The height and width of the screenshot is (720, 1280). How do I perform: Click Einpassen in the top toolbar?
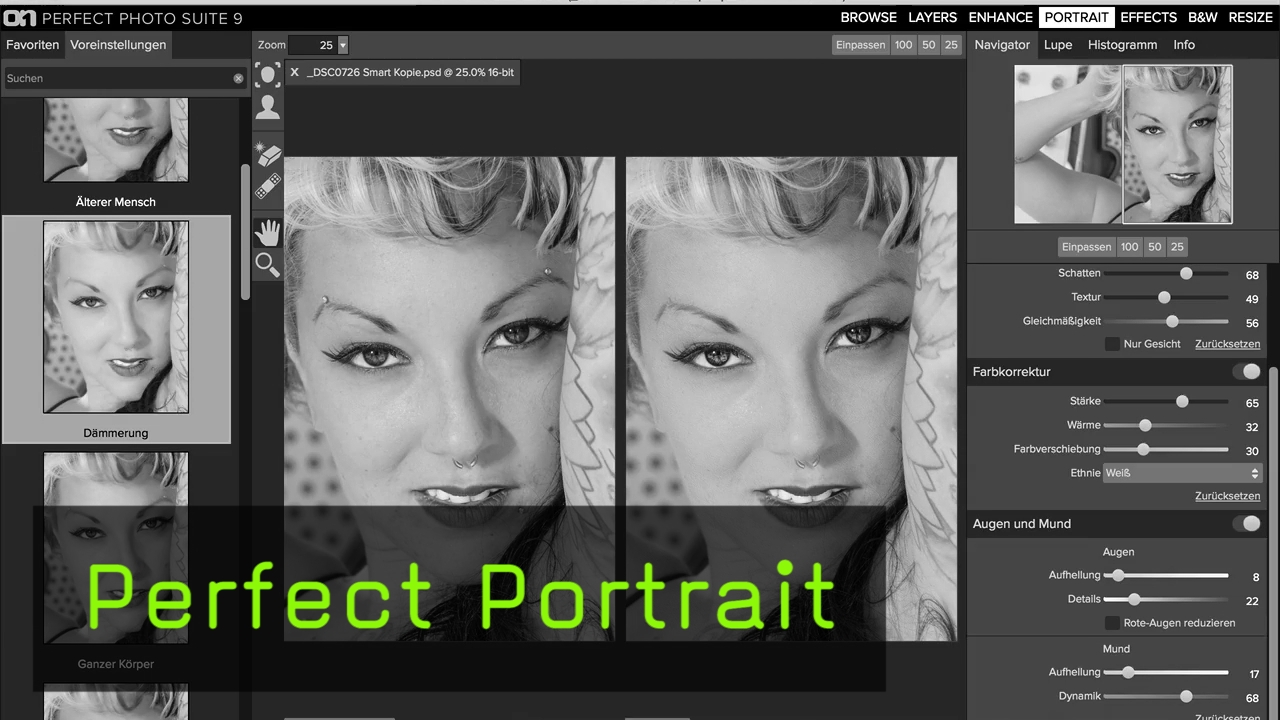click(861, 45)
